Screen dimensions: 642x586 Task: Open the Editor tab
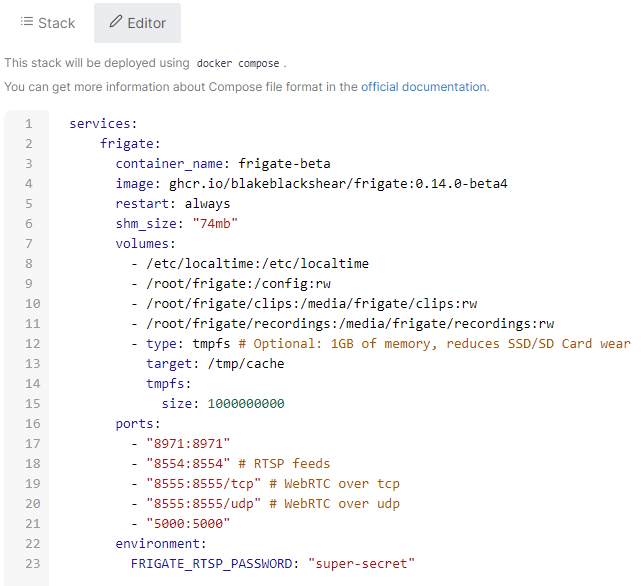click(x=137, y=23)
